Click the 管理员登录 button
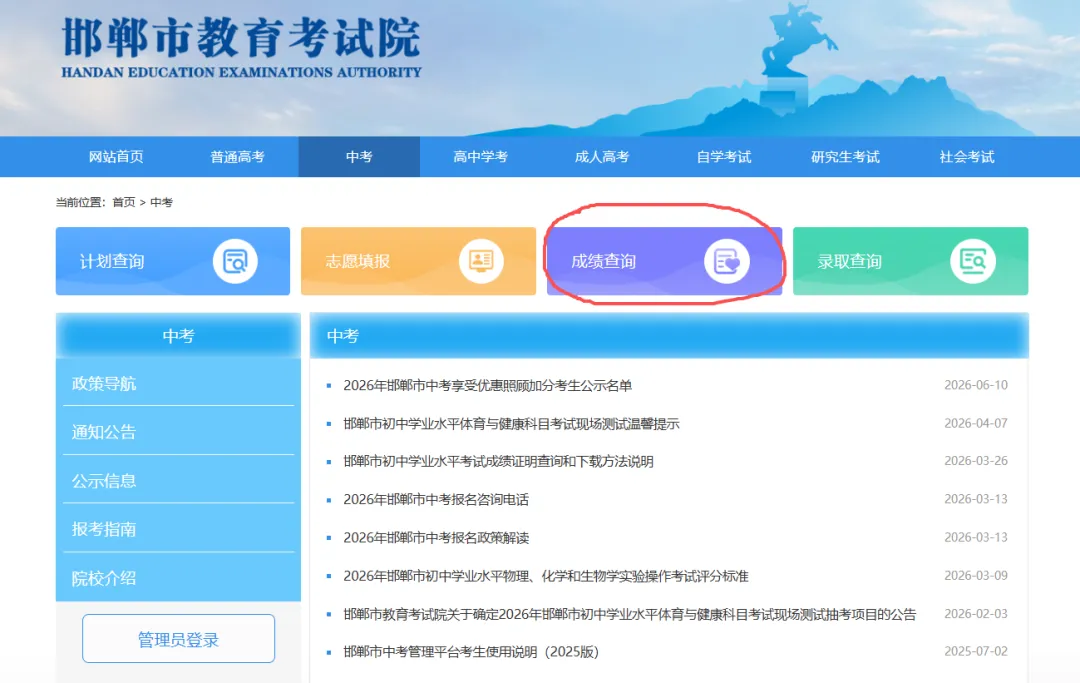This screenshot has width=1080, height=683. coord(178,639)
